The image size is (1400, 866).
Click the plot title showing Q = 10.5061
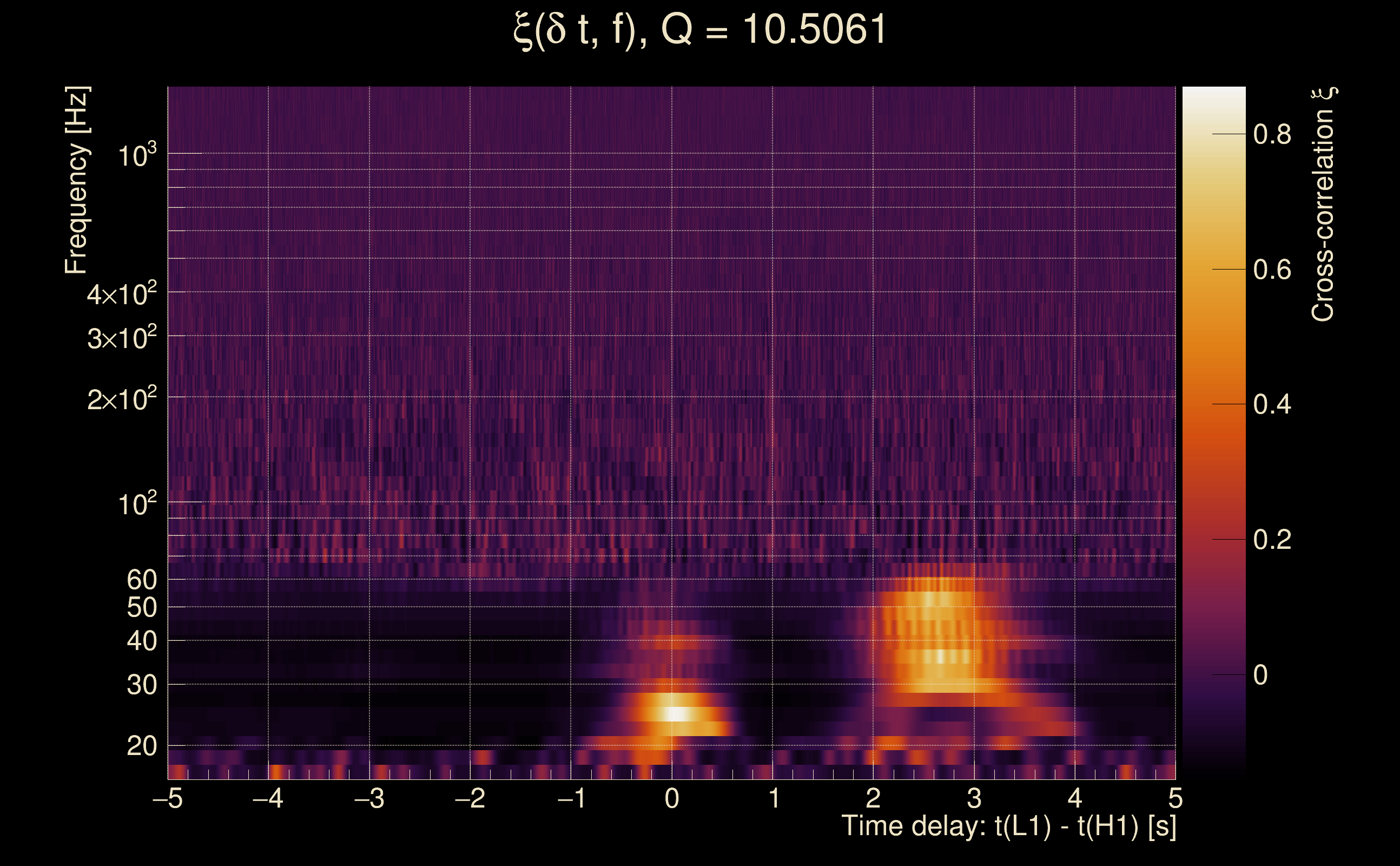pos(699,30)
